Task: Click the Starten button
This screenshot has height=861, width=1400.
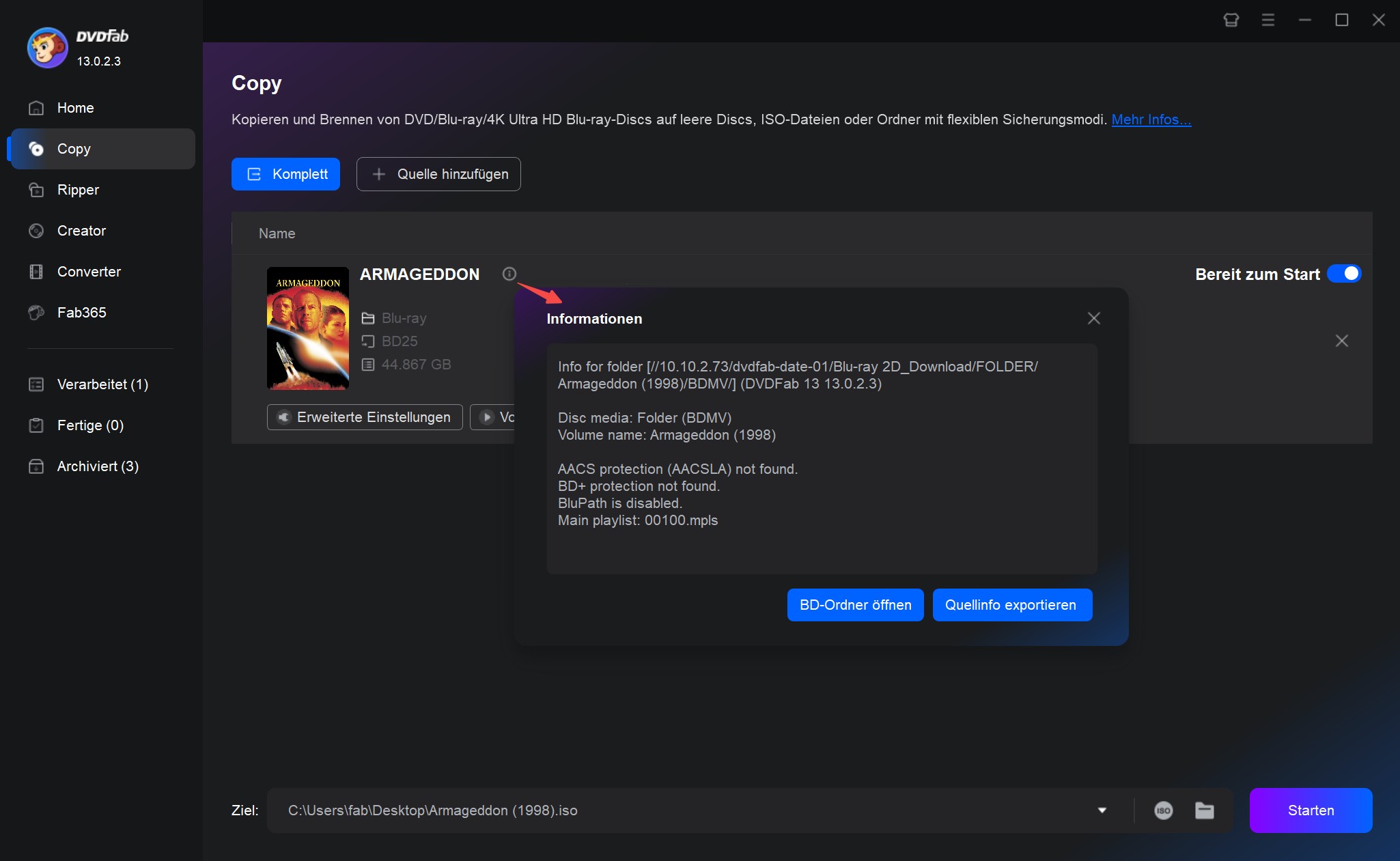Action: tap(1311, 810)
